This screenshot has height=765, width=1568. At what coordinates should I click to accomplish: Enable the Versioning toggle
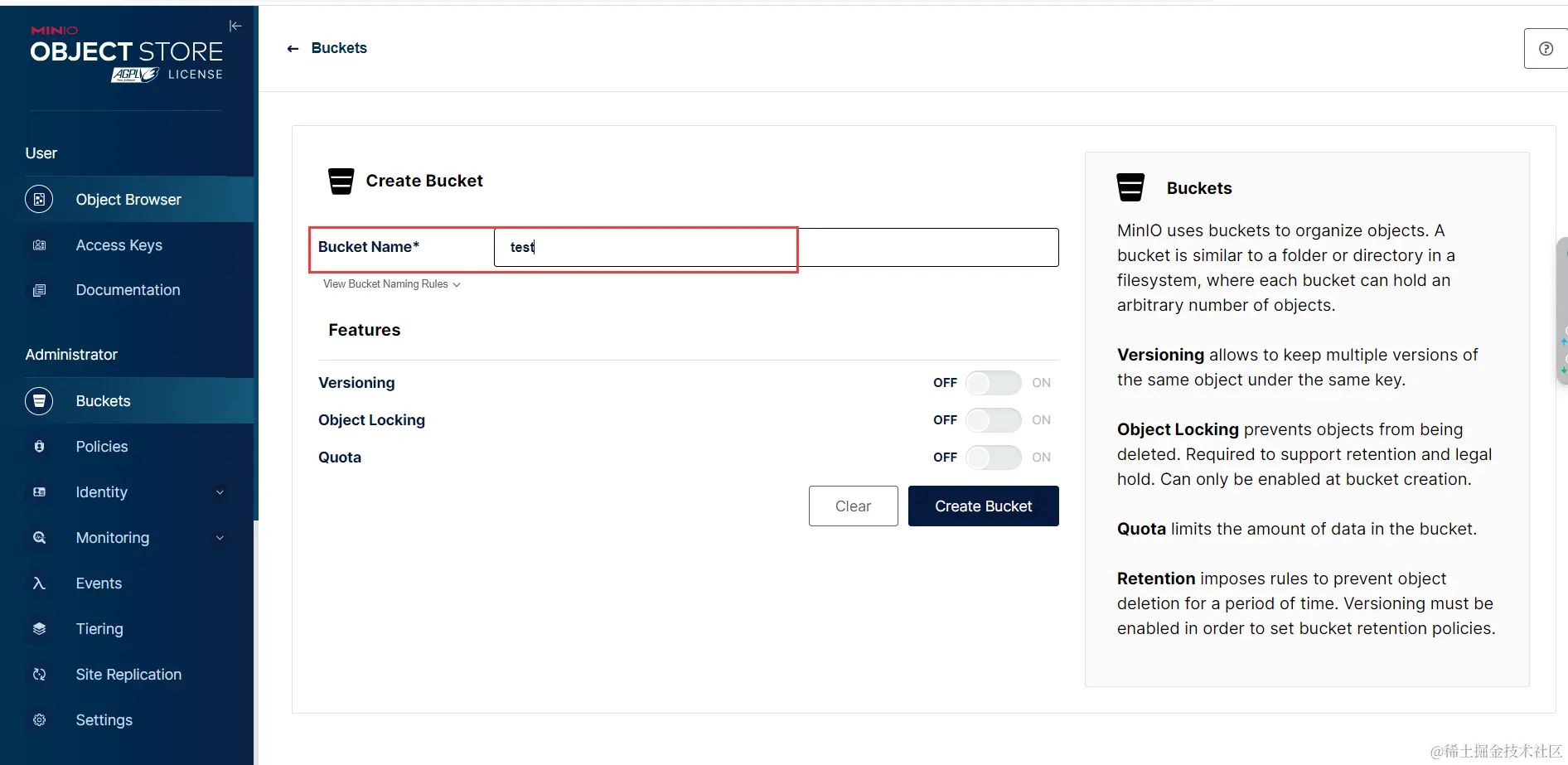coord(993,383)
